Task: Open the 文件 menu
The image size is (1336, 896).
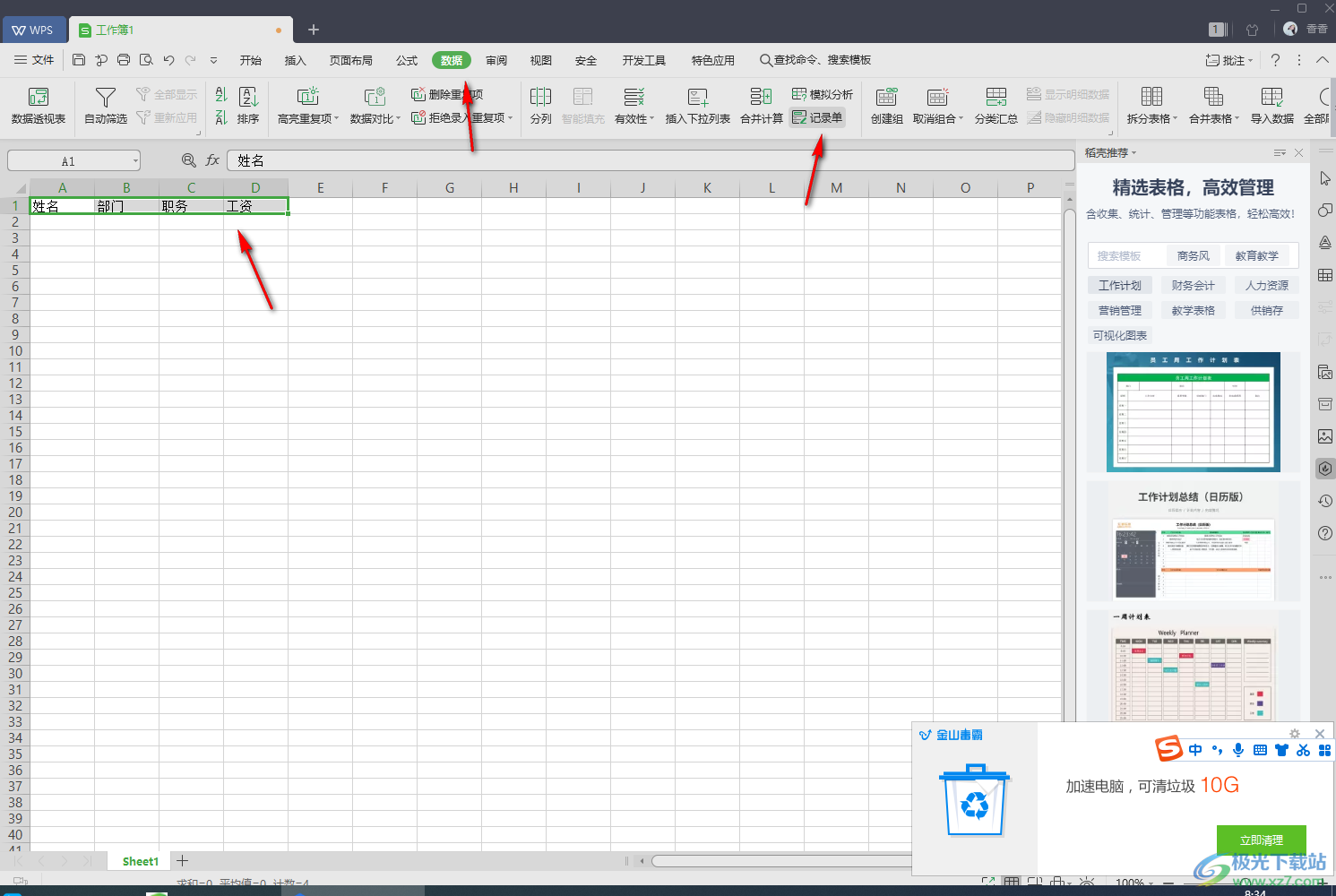Action: pos(34,60)
